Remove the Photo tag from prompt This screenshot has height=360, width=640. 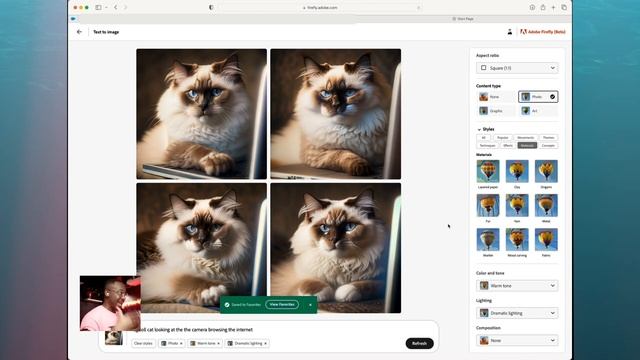click(x=181, y=344)
